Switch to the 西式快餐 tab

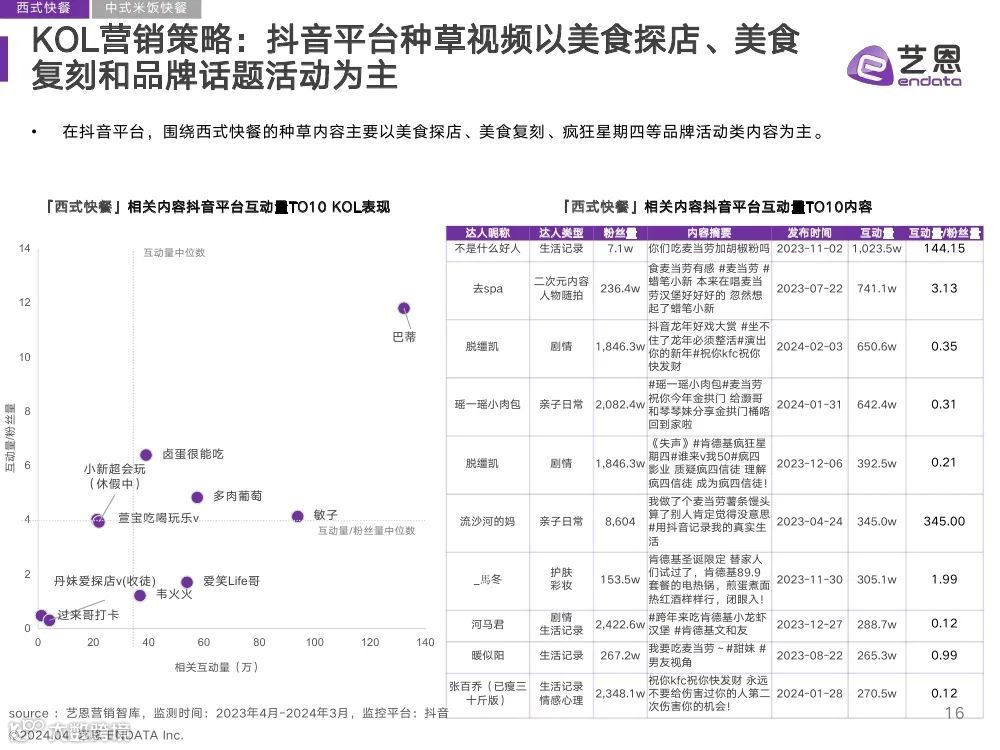point(43,8)
